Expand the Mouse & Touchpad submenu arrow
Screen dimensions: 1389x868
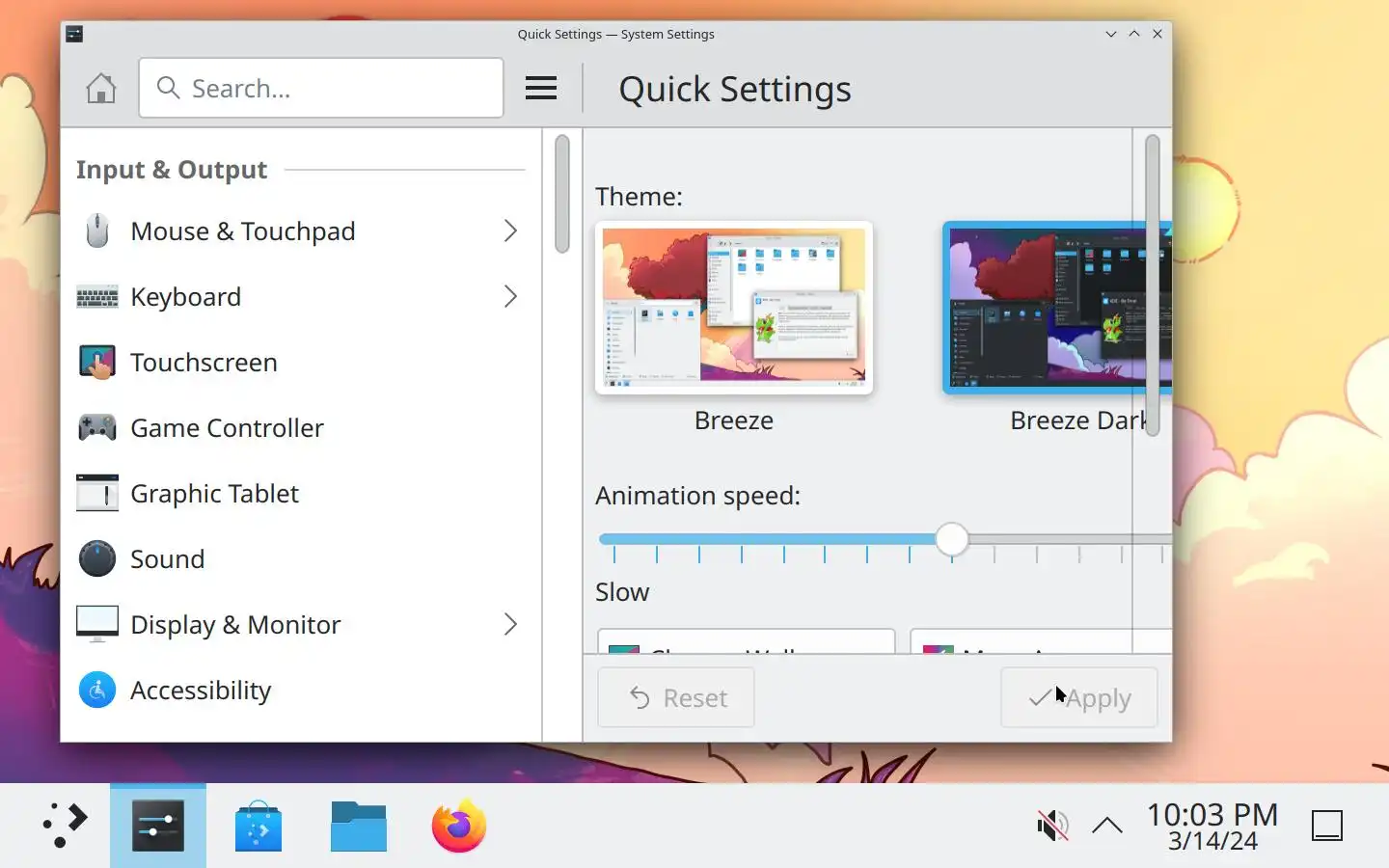pos(510,231)
